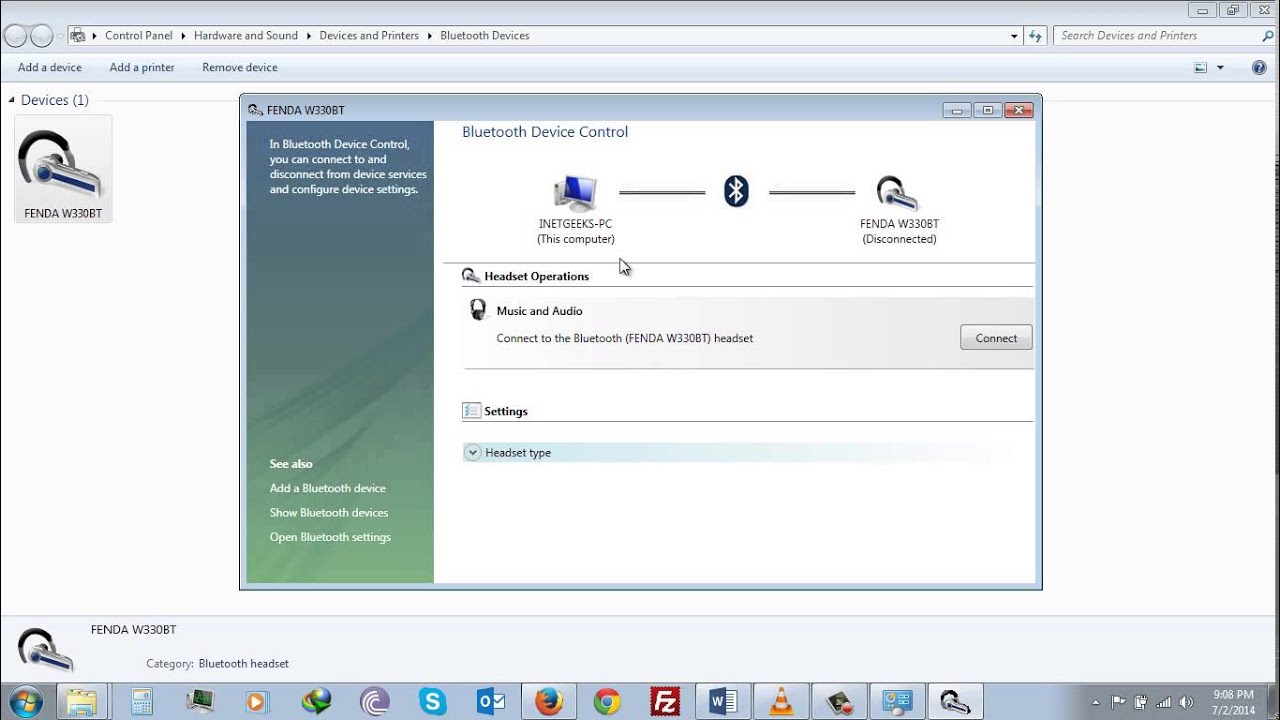Click the Headset Operations section icon

point(471,275)
